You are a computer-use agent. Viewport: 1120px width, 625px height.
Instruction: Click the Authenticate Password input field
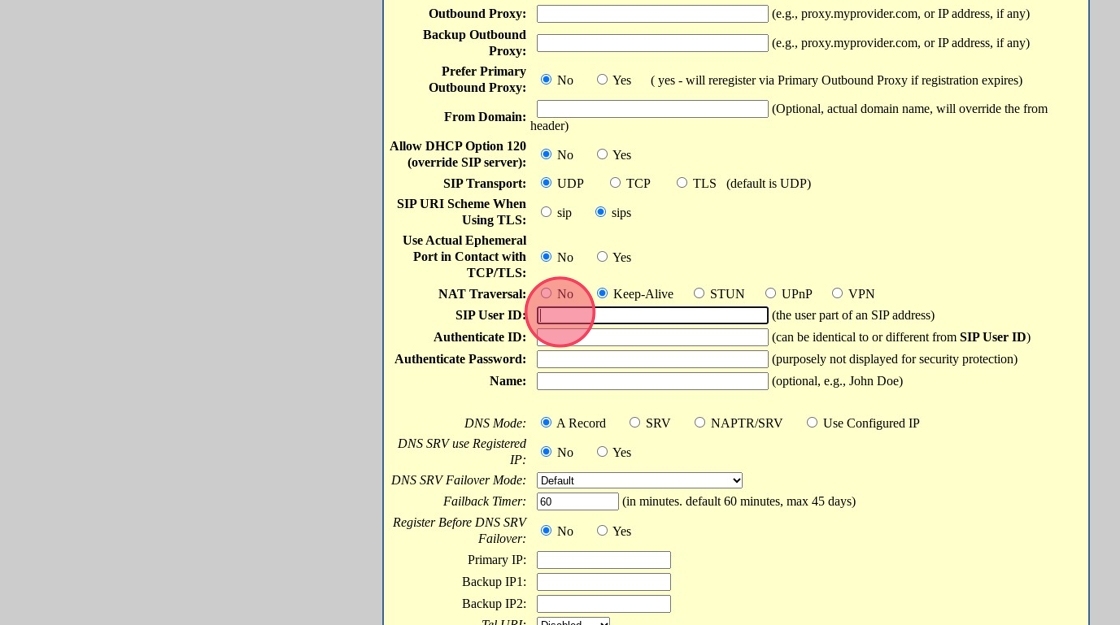click(x=652, y=359)
